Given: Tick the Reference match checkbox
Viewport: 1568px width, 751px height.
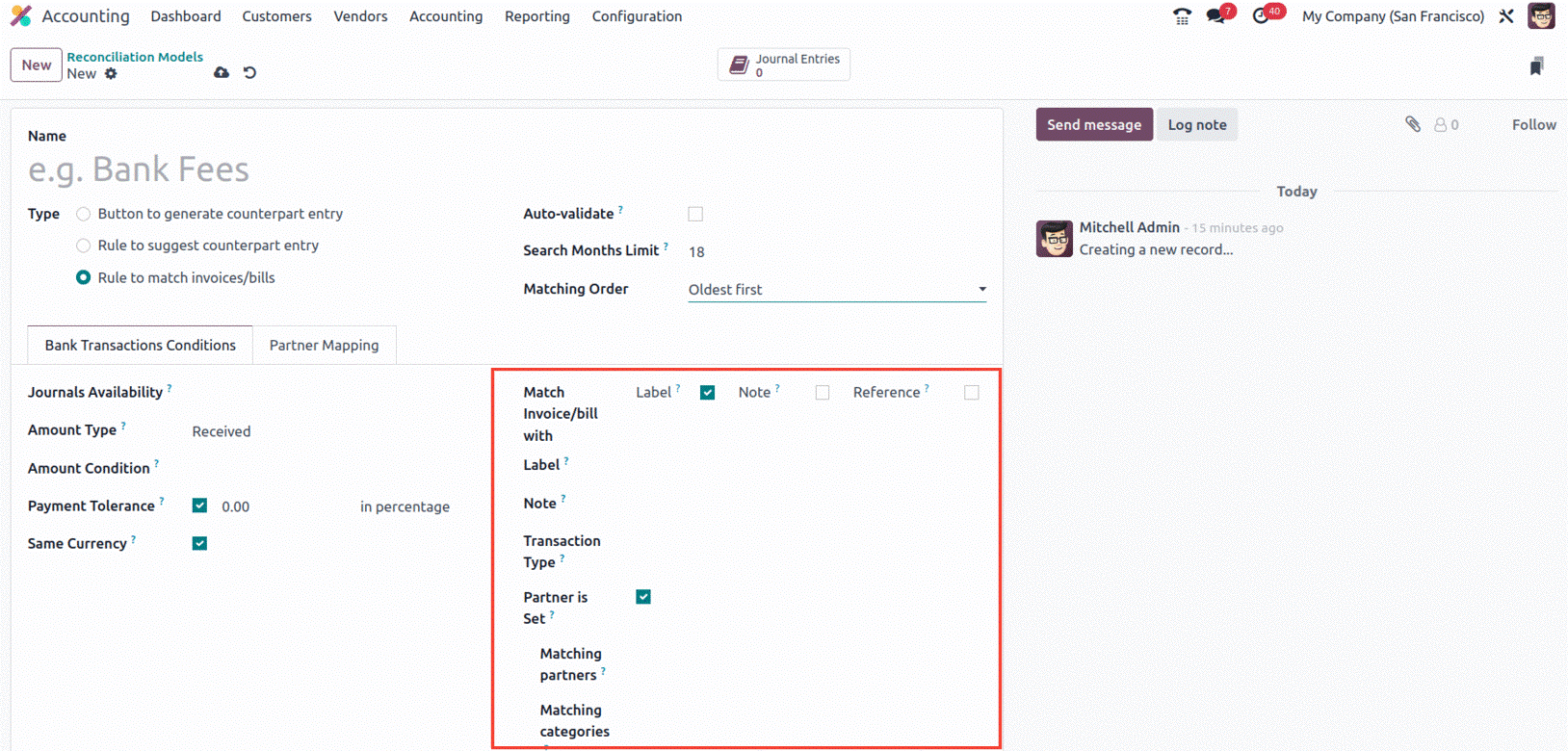Looking at the screenshot, I should pyautogui.click(x=971, y=393).
